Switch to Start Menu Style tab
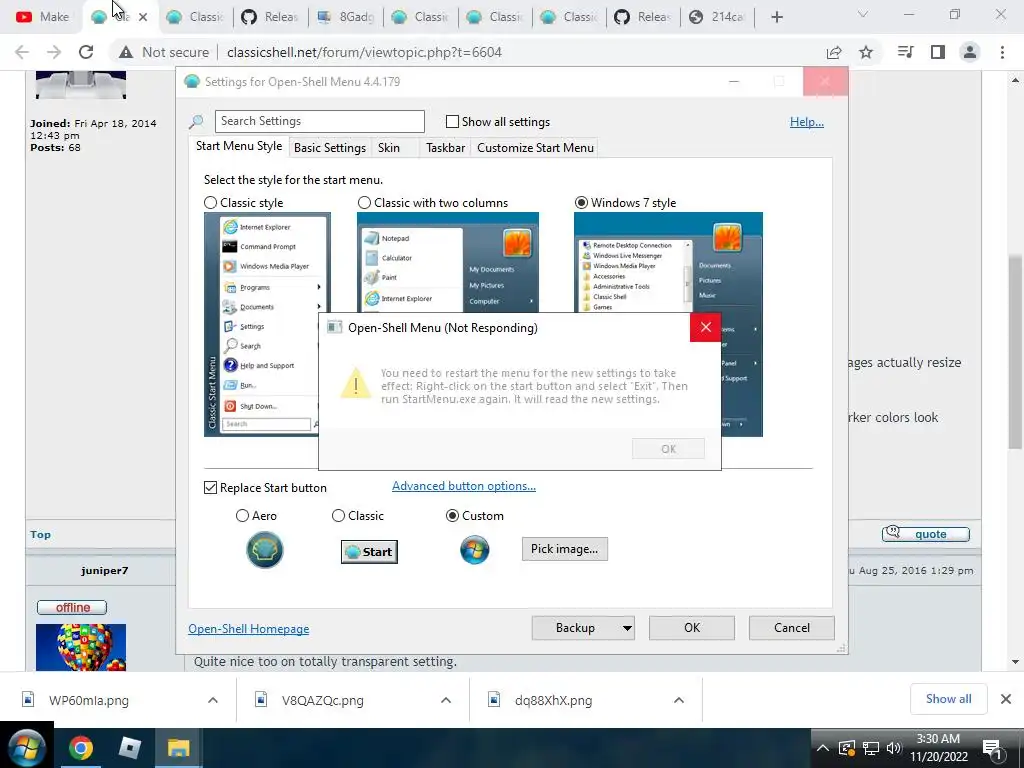The image size is (1024, 768). (239, 146)
